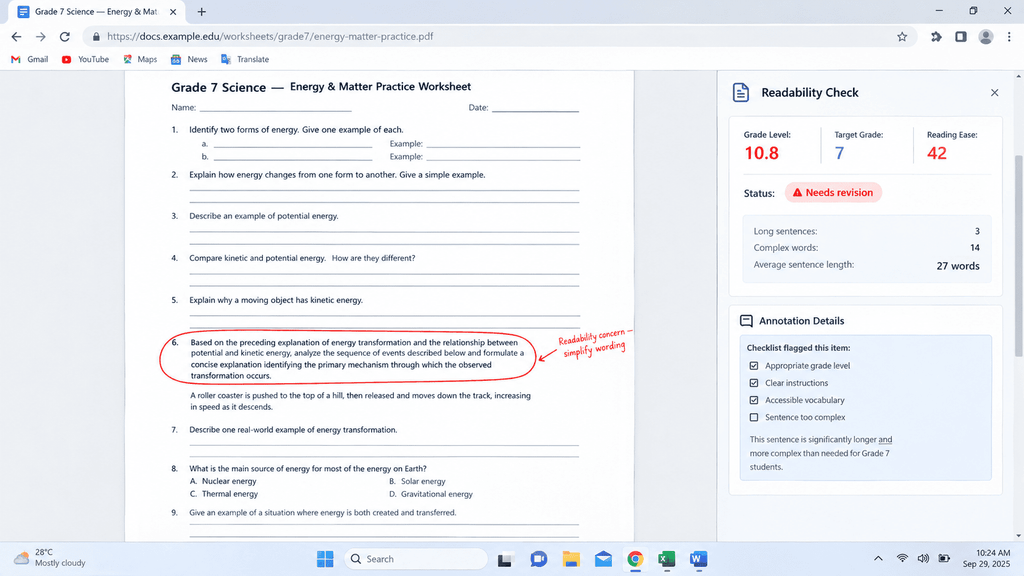This screenshot has height=576, width=1024.
Task: Open YouTube bookmark
Action: (85, 59)
